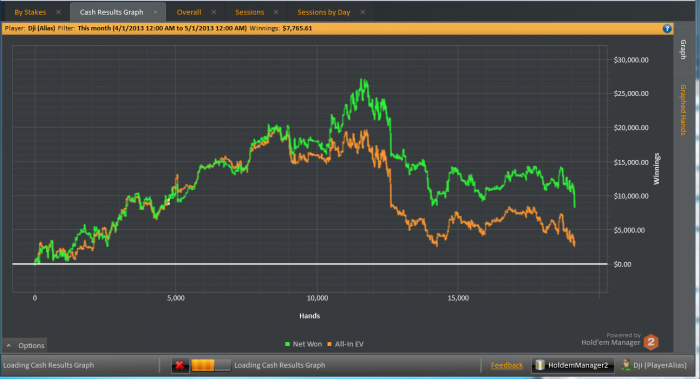
Task: Switch to the By Stakes tab
Action: click(30, 12)
